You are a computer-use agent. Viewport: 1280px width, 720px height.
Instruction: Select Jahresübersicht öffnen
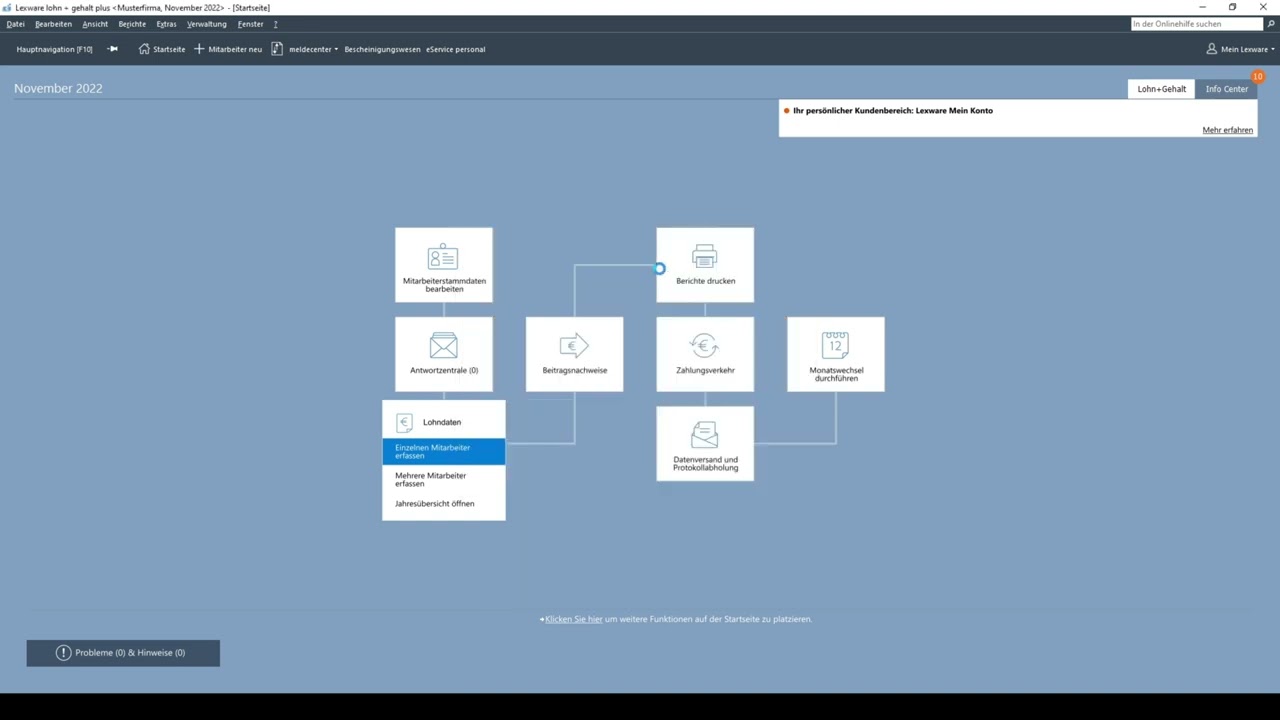(x=444, y=504)
